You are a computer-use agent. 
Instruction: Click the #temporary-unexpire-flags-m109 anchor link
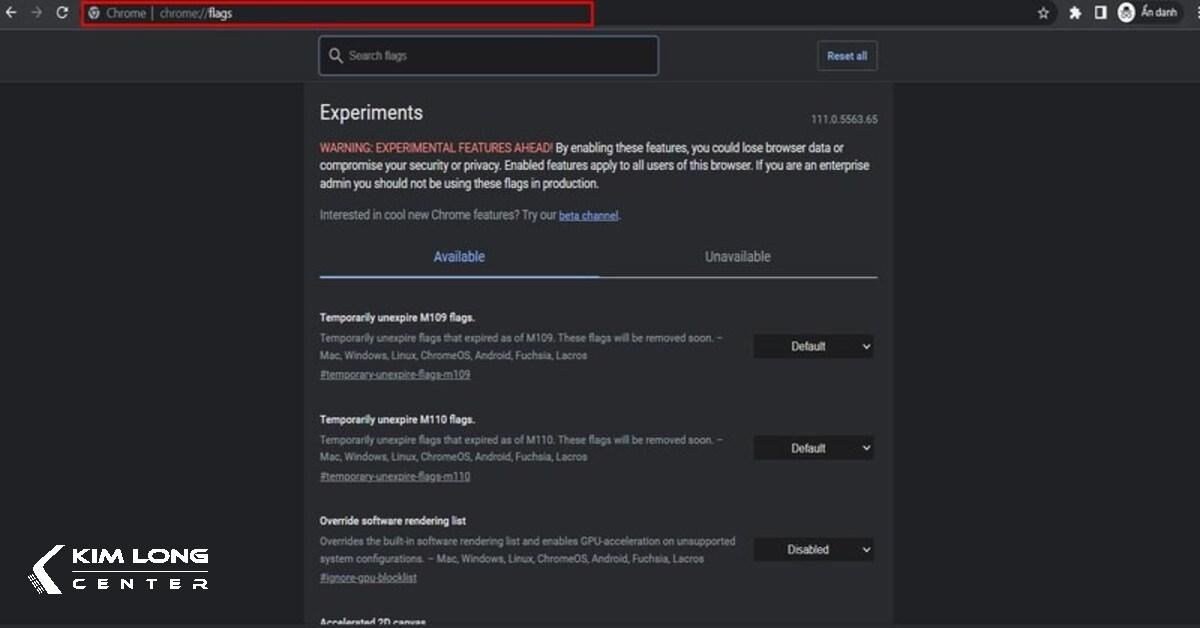pos(395,375)
